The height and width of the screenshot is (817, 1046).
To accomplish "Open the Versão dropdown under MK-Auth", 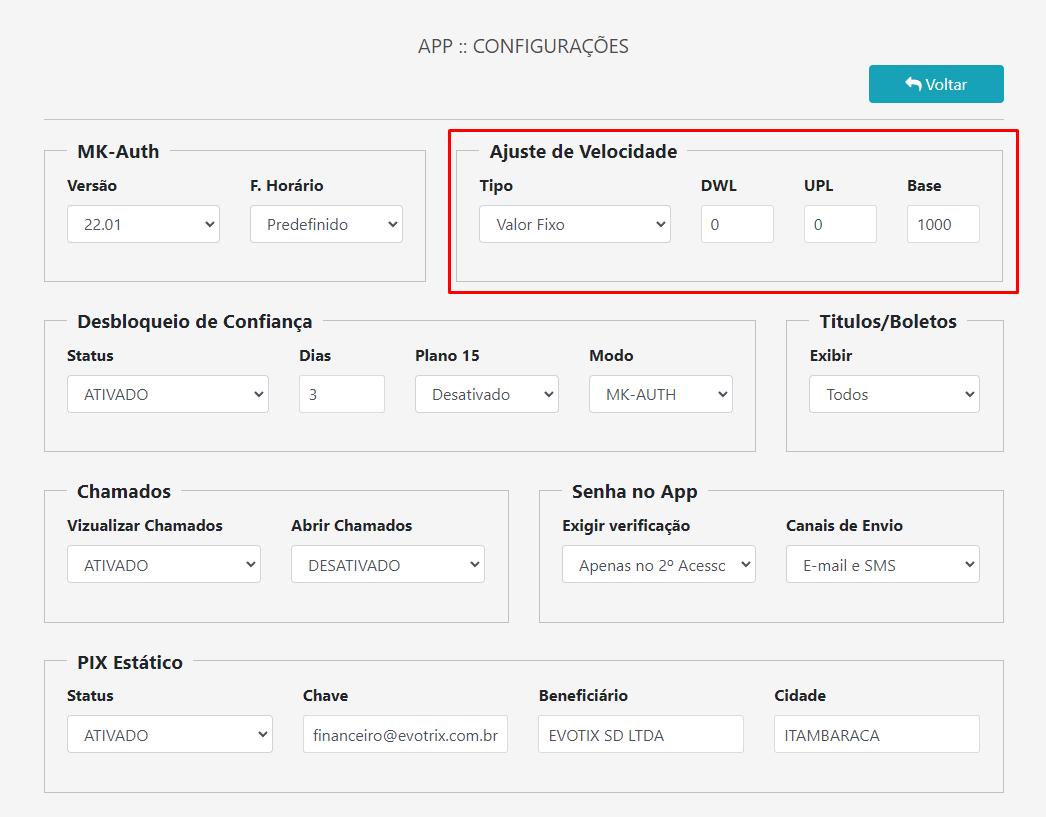I will point(143,224).
